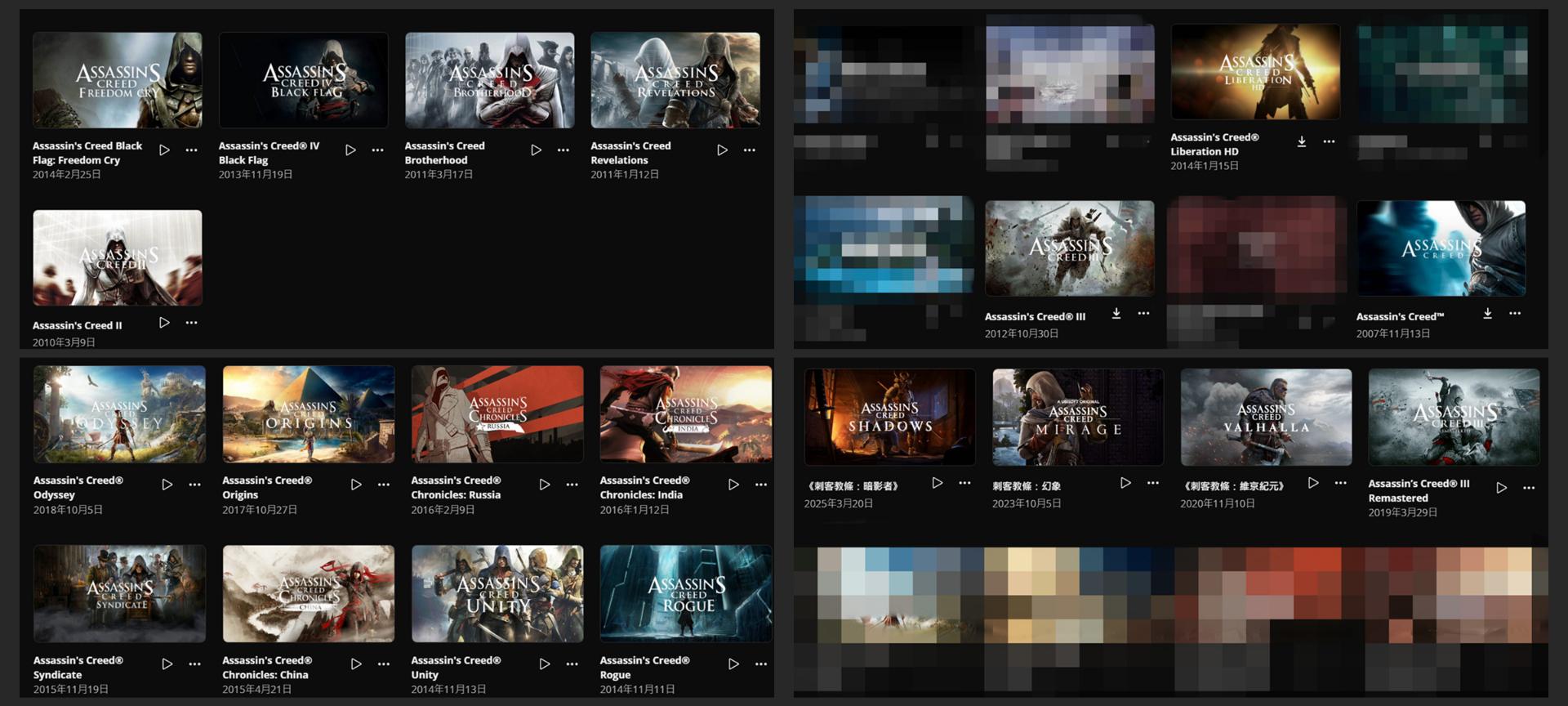This screenshot has width=1568, height=706.
Task: Open more options for Rogue
Action: (761, 664)
